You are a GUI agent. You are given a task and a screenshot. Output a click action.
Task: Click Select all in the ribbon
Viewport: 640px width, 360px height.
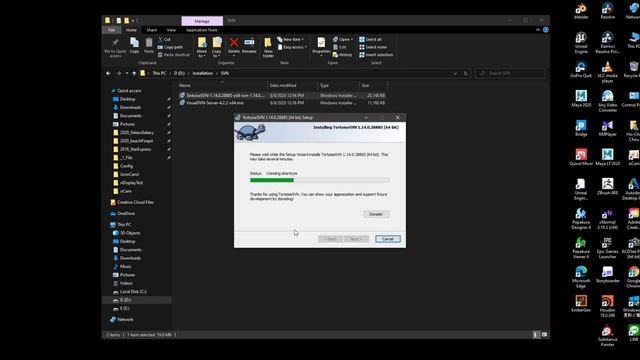click(x=370, y=40)
